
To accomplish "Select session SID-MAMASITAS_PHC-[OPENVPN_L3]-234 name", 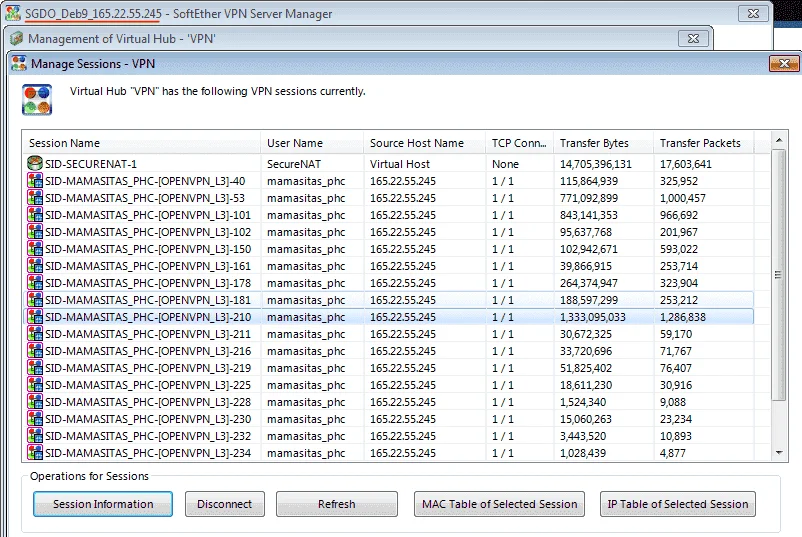I will 148,453.
